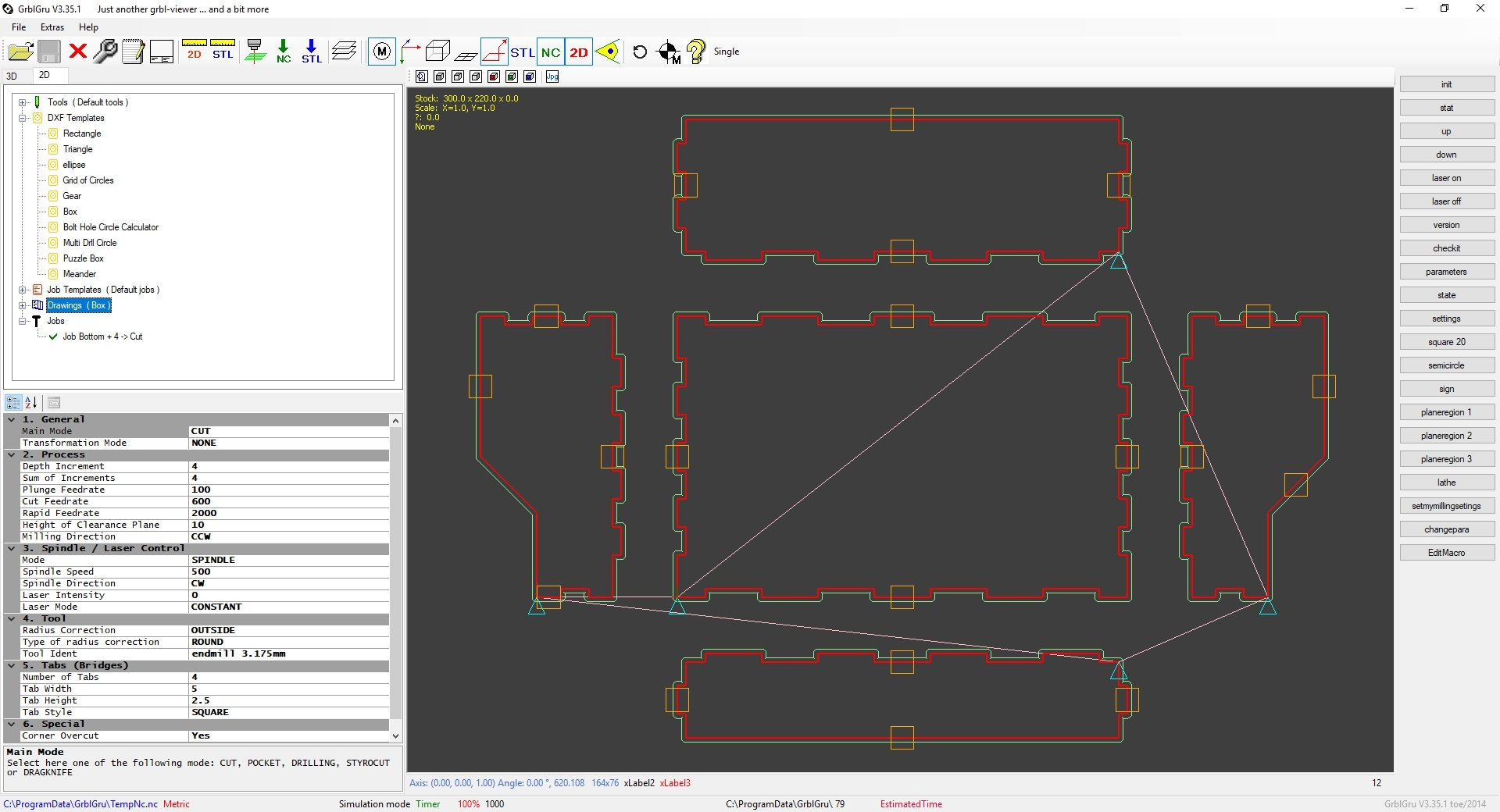1500x812 pixels.
Task: Toggle the STL view button
Action: [x=523, y=52]
